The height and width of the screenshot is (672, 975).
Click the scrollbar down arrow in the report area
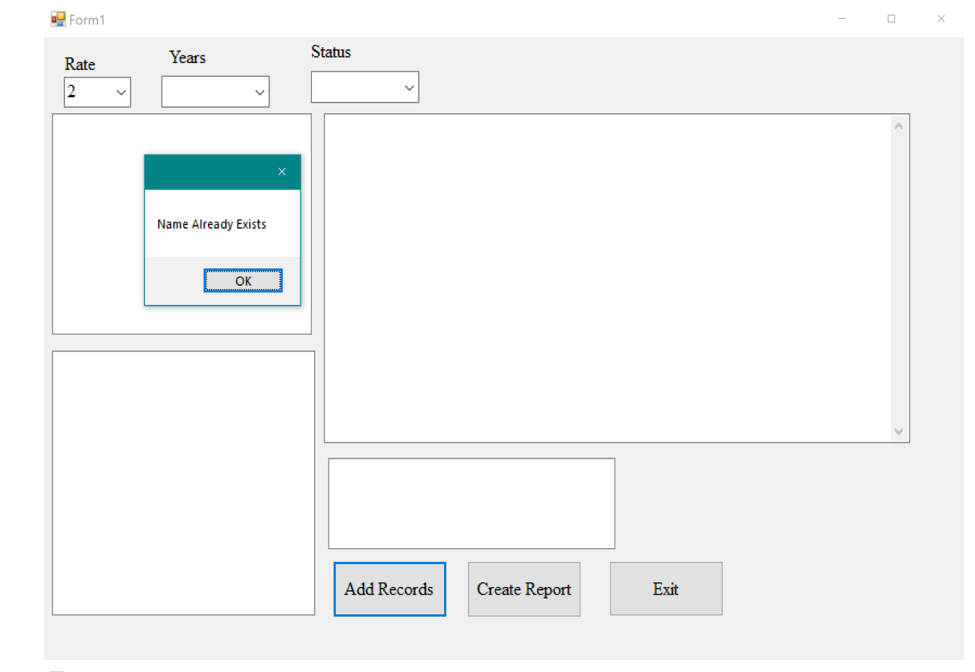[898, 429]
